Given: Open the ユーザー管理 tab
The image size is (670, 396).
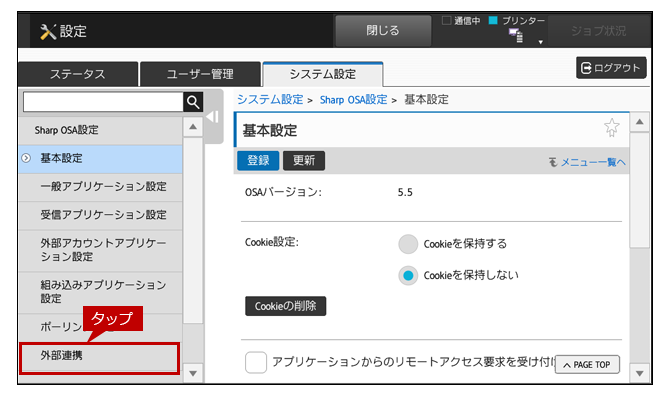Looking at the screenshot, I should pyautogui.click(x=200, y=74).
